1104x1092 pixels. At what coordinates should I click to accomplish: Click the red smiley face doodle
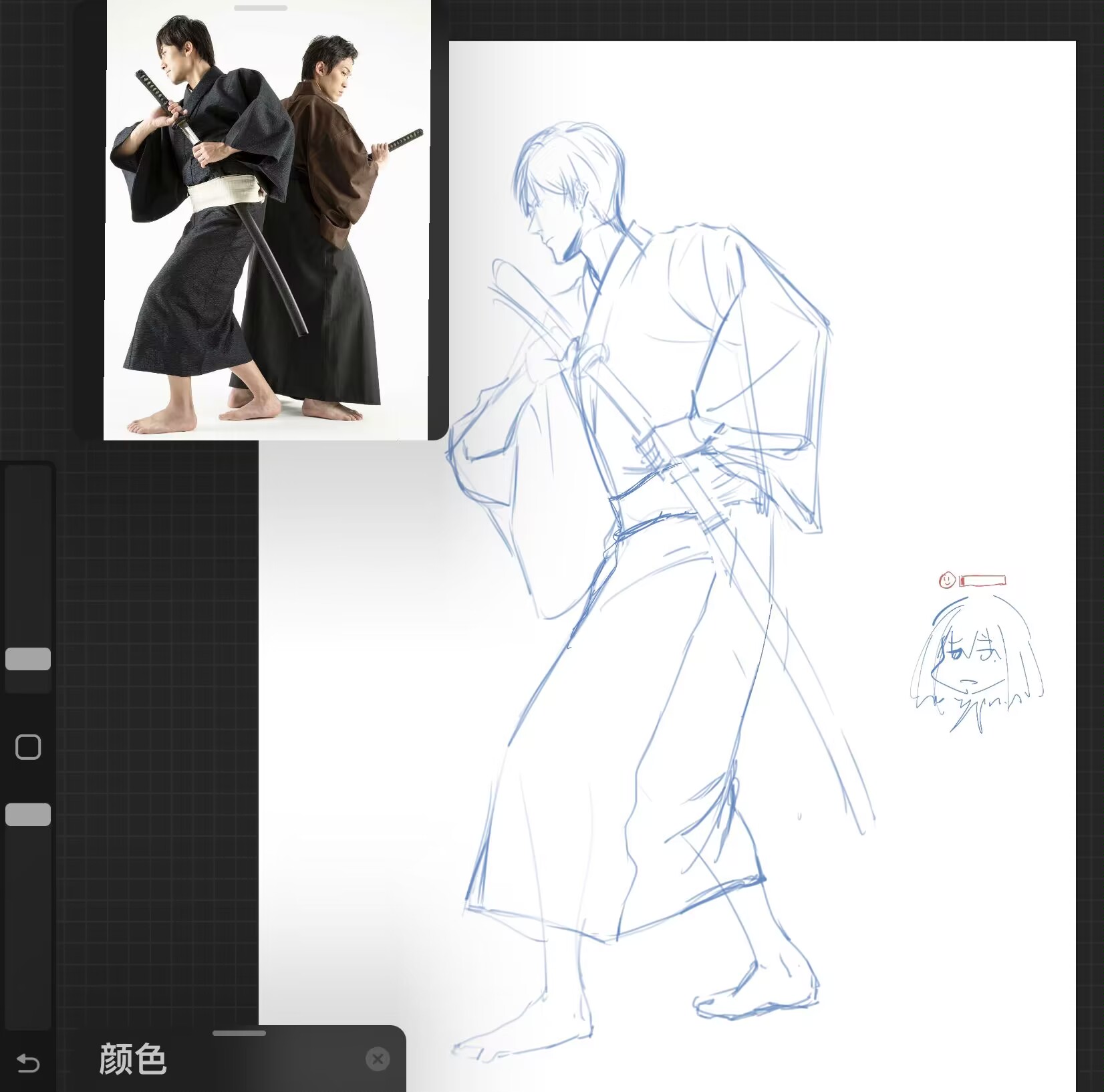pyautogui.click(x=947, y=581)
